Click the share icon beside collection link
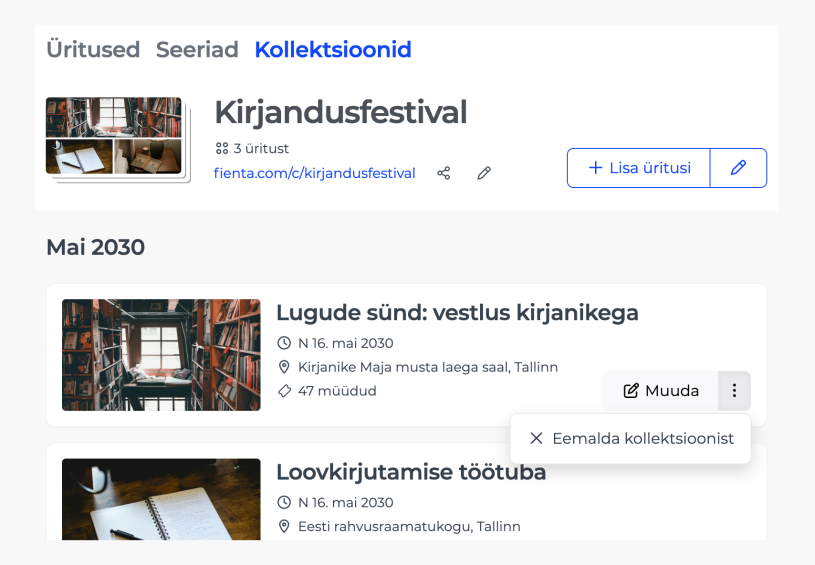This screenshot has width=815, height=565. point(443,173)
